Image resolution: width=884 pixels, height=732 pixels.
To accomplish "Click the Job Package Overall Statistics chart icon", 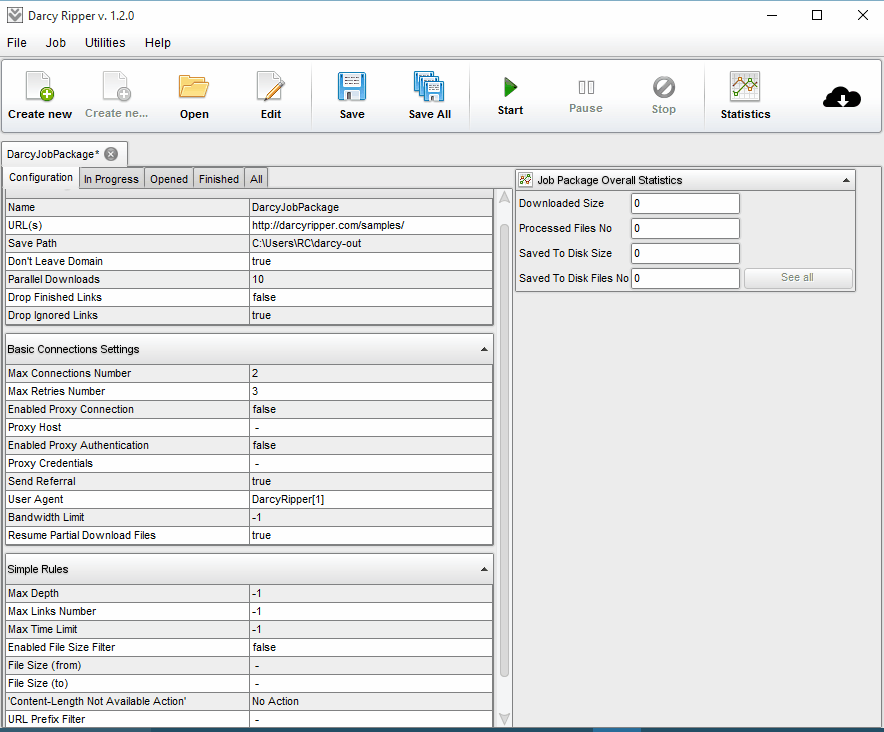I will click(525, 180).
